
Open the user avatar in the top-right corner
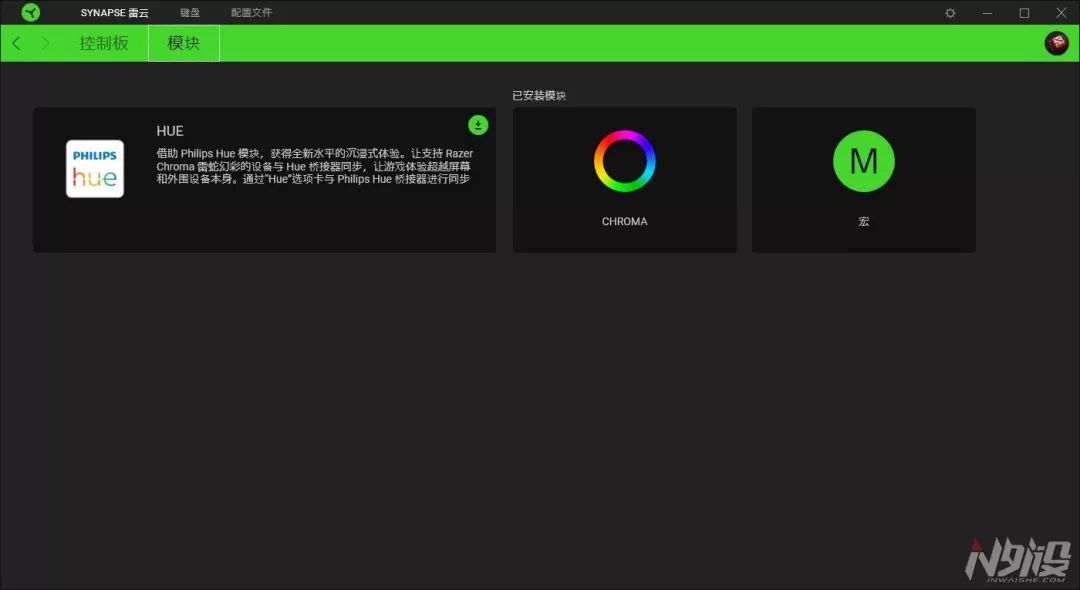(1056, 43)
